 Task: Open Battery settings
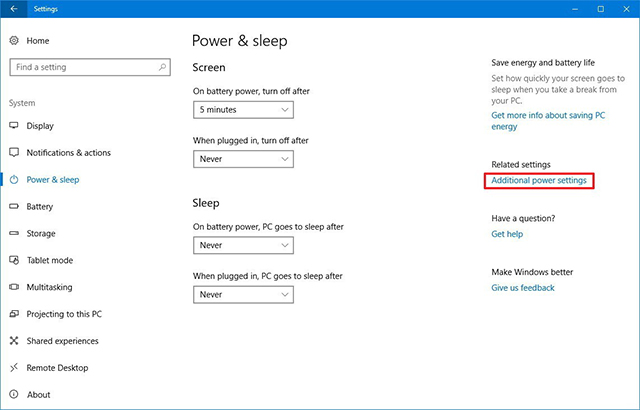[x=40, y=206]
